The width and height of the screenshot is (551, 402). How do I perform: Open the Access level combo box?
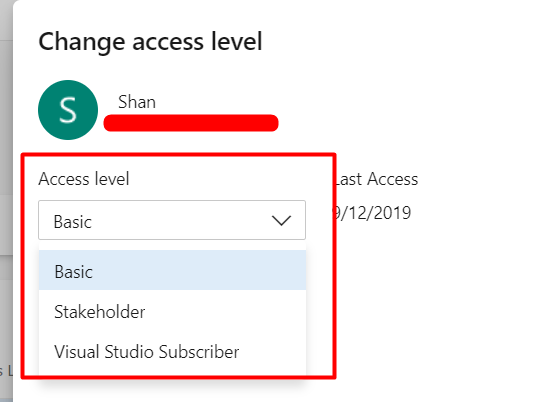(x=172, y=220)
